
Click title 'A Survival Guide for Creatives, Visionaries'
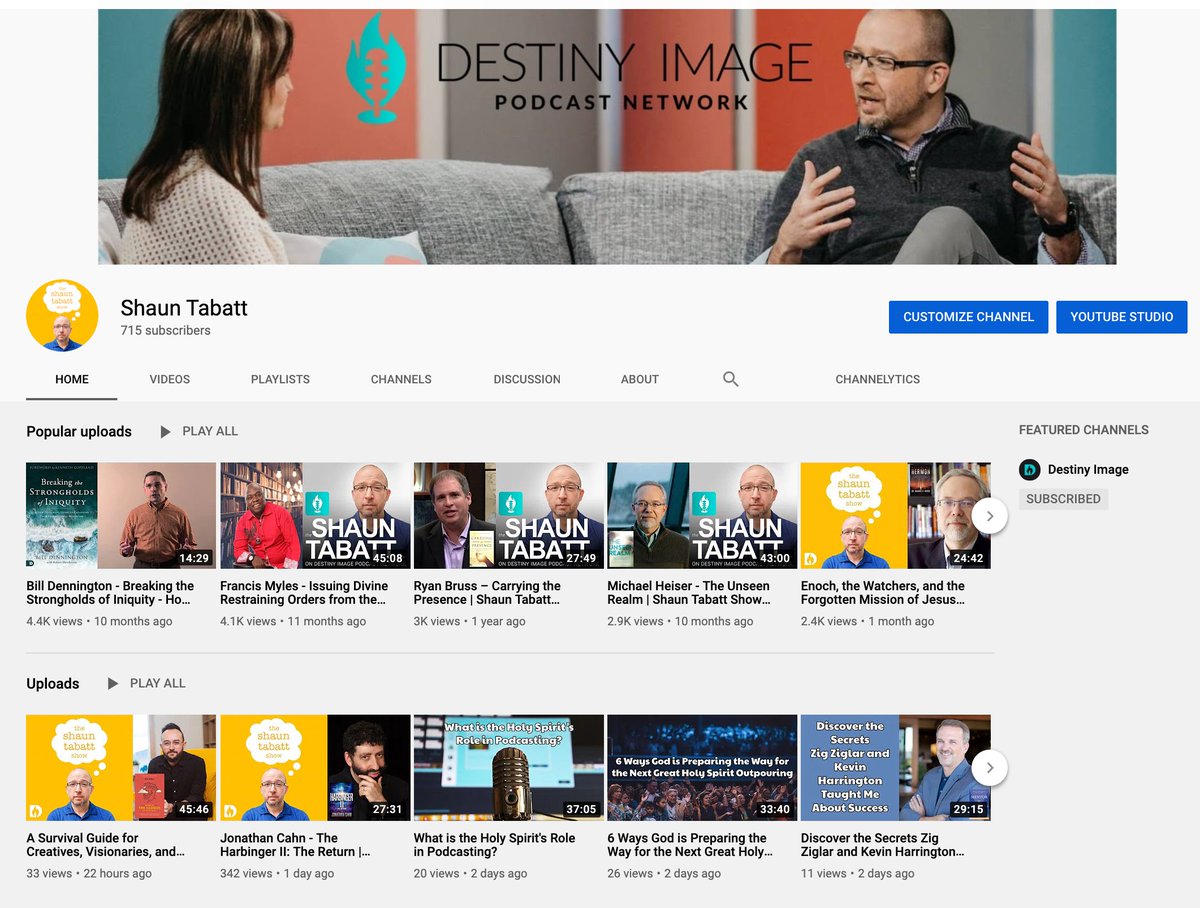click(x=106, y=845)
